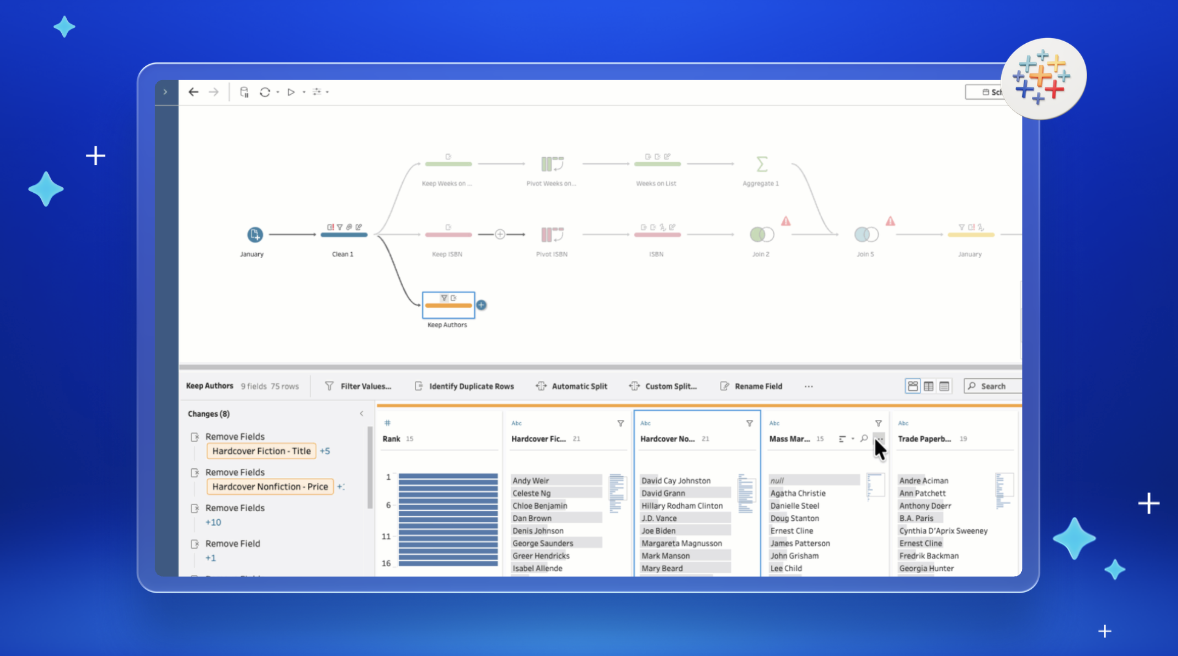This screenshot has height=656, width=1178.
Task: Switch to data grid view
Action: point(928,386)
